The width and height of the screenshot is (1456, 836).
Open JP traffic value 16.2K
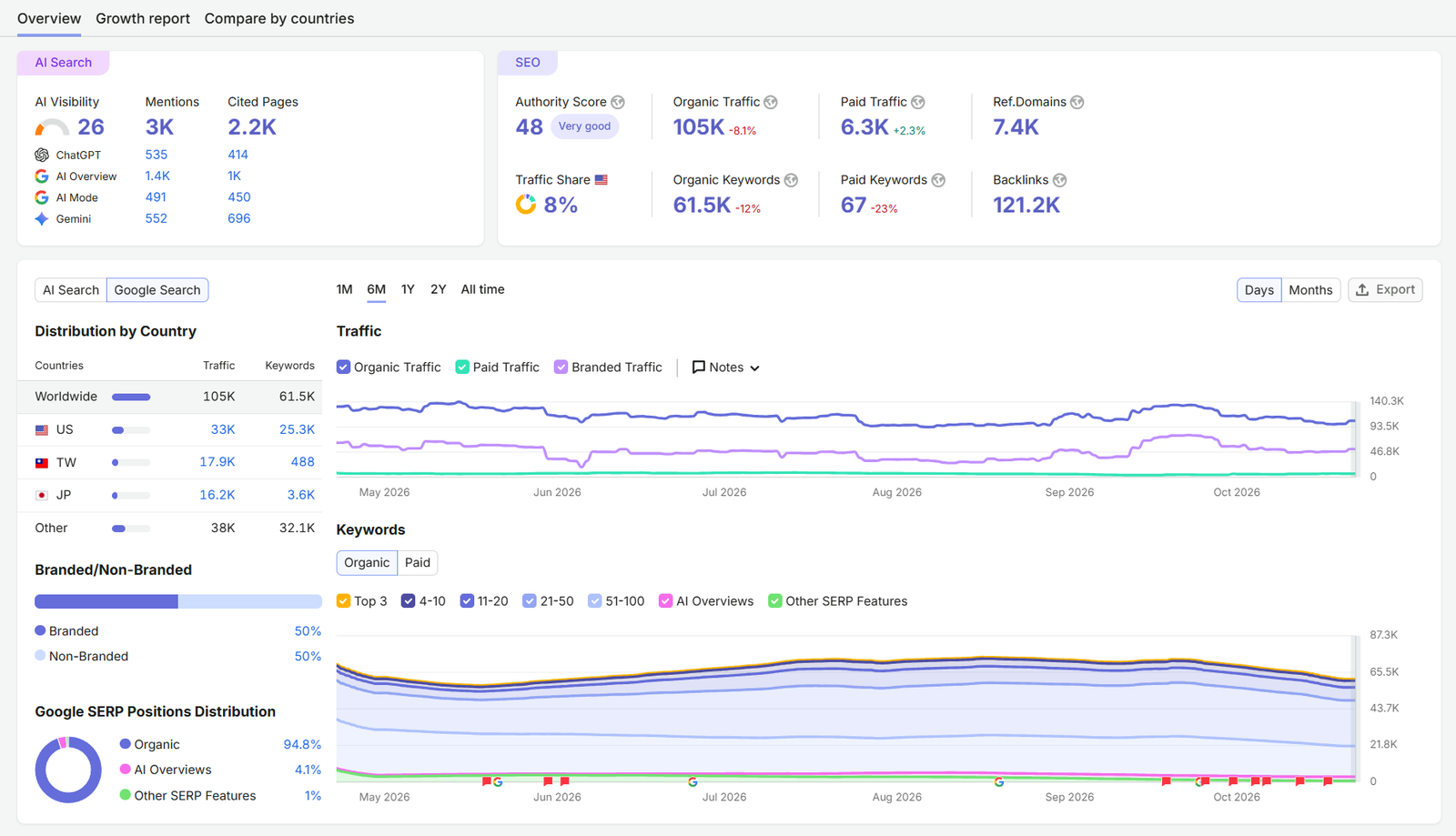coord(217,495)
